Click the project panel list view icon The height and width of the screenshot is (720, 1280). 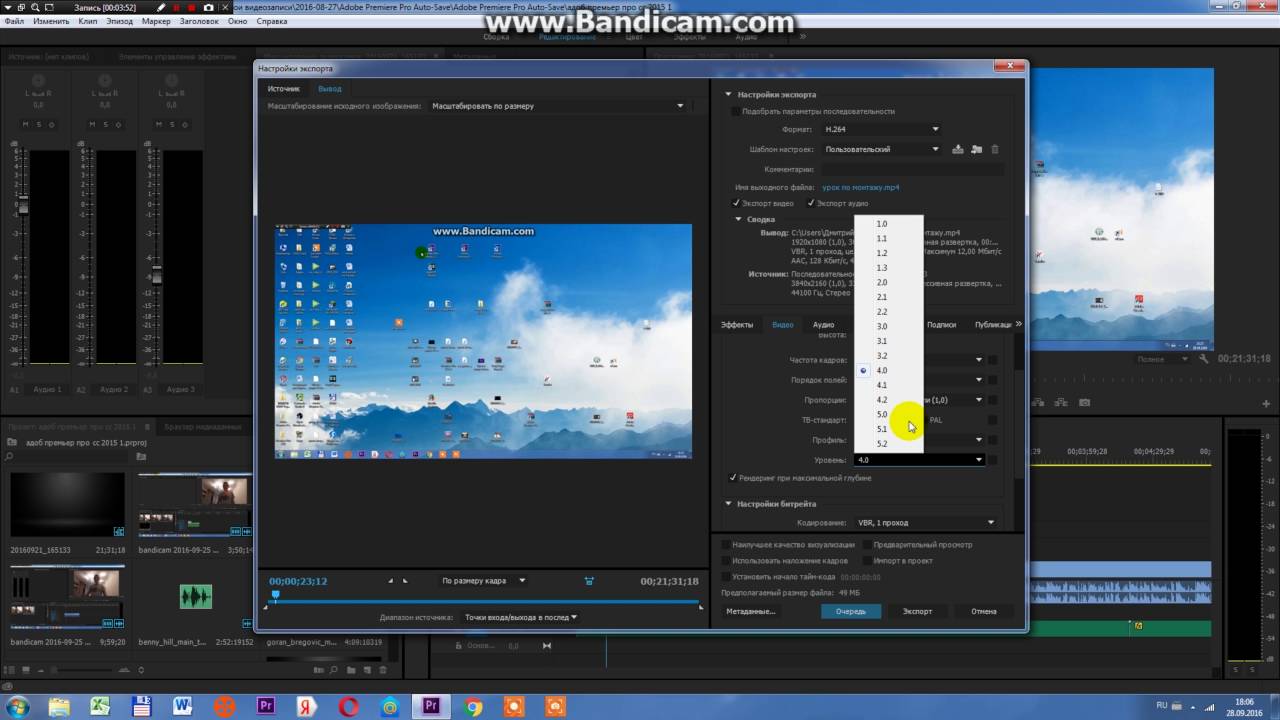click(11, 670)
